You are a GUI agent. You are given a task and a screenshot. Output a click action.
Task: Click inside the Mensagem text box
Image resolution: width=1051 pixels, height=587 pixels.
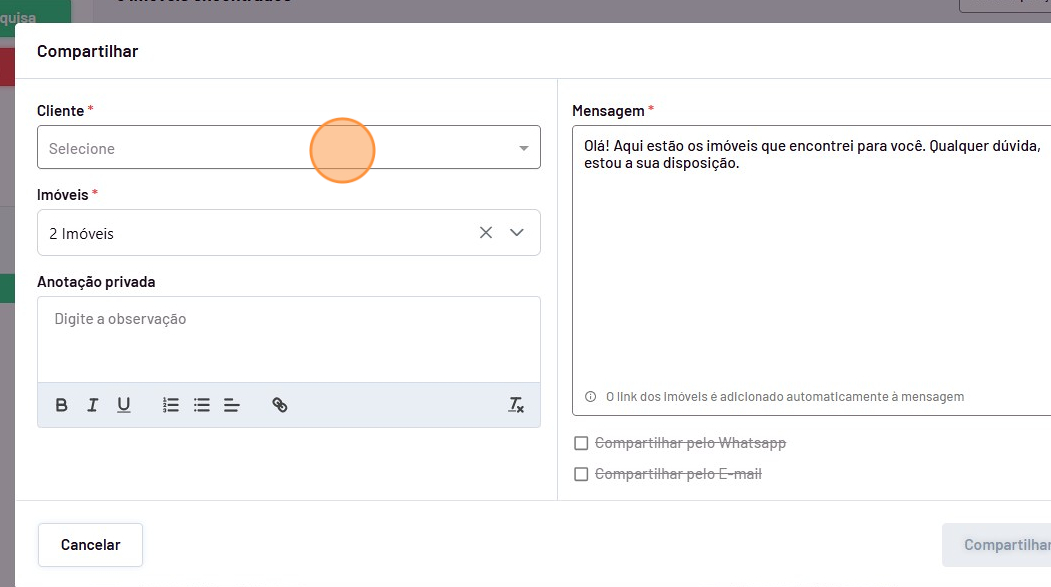click(x=810, y=270)
